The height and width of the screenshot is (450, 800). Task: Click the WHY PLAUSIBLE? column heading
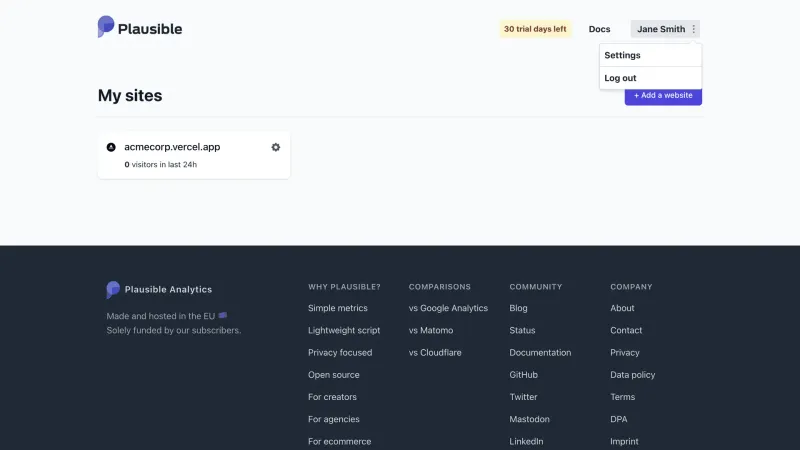pyautogui.click(x=344, y=287)
